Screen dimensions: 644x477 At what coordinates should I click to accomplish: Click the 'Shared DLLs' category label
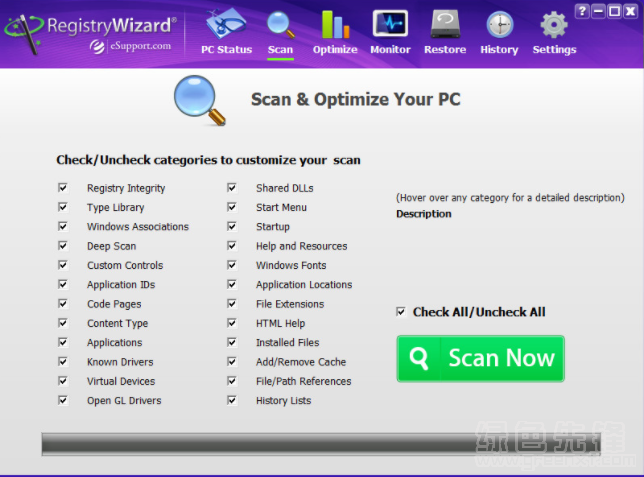click(285, 188)
